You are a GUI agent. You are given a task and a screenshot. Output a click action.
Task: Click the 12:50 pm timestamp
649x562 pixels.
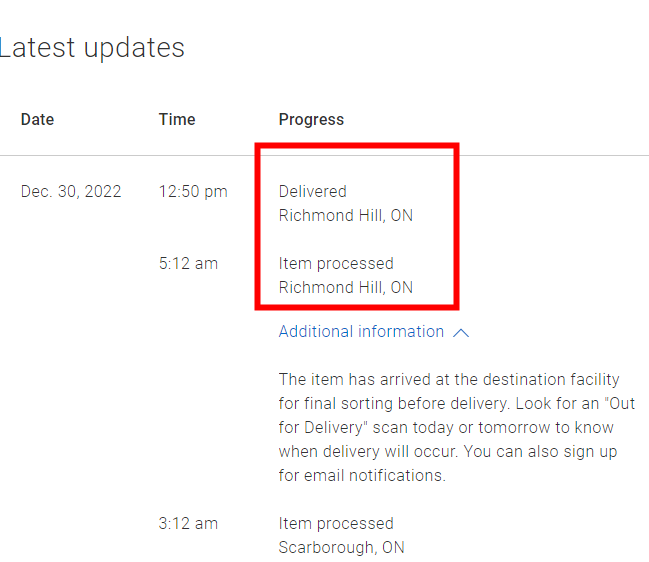point(193,191)
